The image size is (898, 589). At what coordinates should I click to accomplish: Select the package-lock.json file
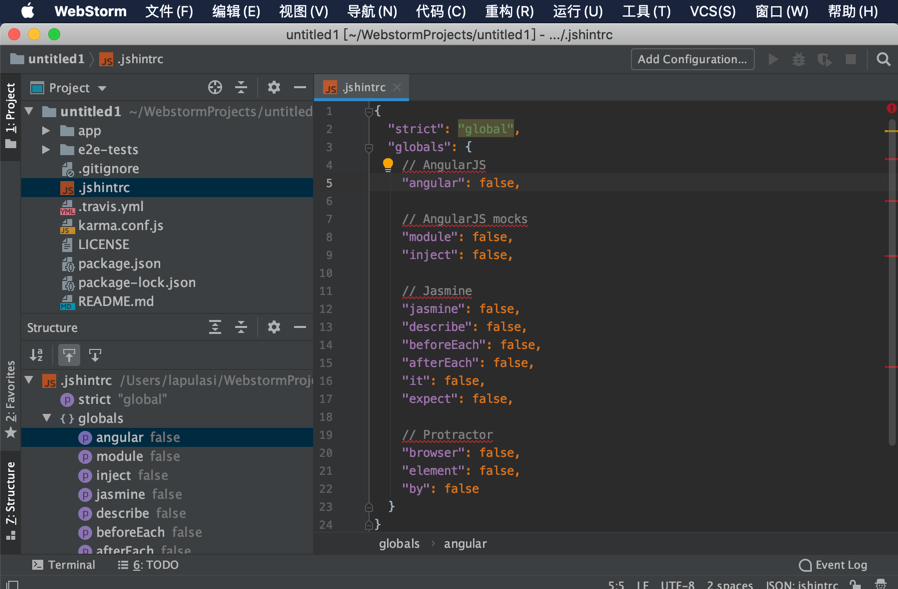pyautogui.click(x=167, y=282)
